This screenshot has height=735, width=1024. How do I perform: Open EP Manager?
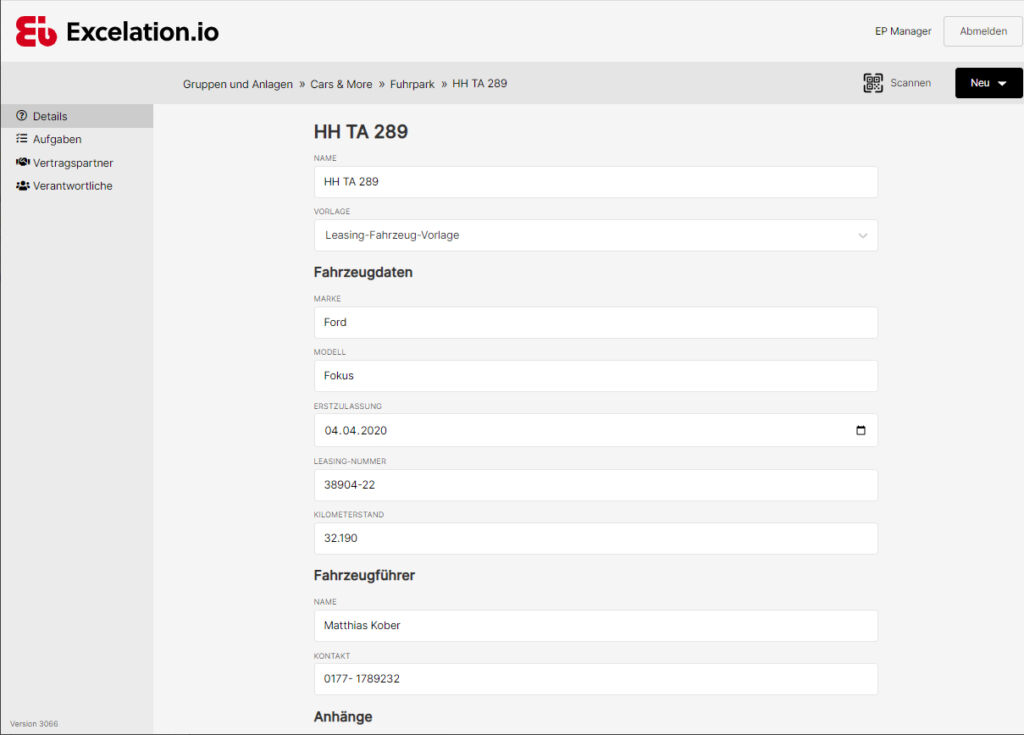(902, 31)
